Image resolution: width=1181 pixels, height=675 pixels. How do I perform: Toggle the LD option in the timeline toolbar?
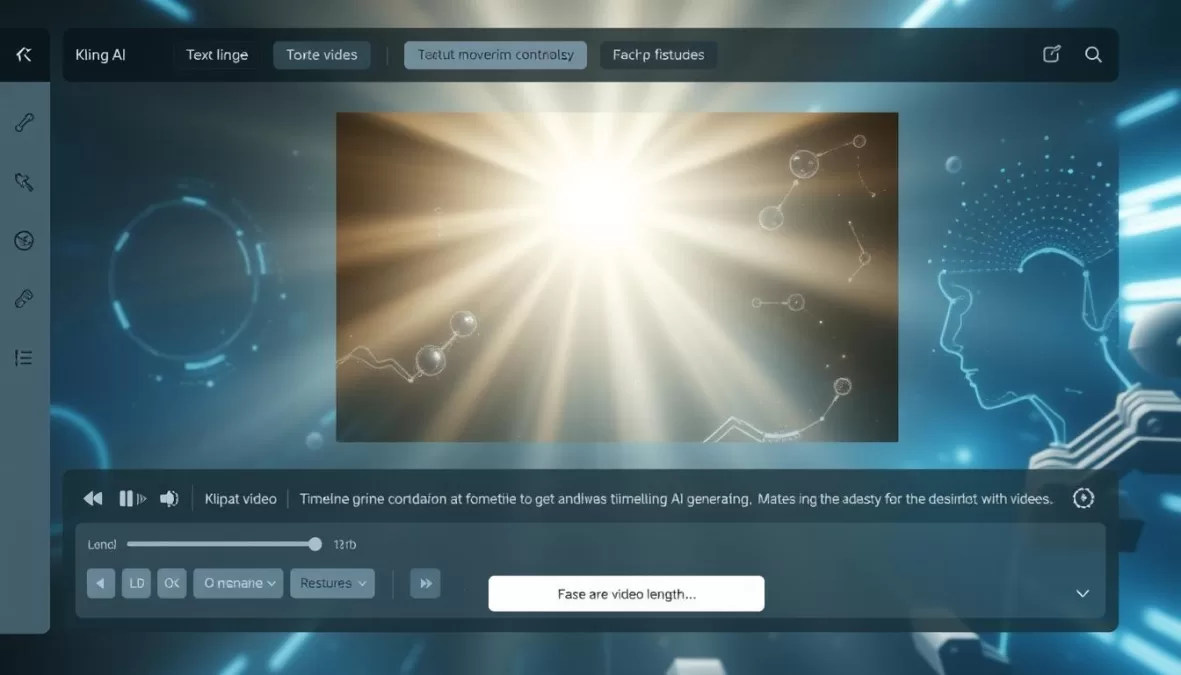136,583
